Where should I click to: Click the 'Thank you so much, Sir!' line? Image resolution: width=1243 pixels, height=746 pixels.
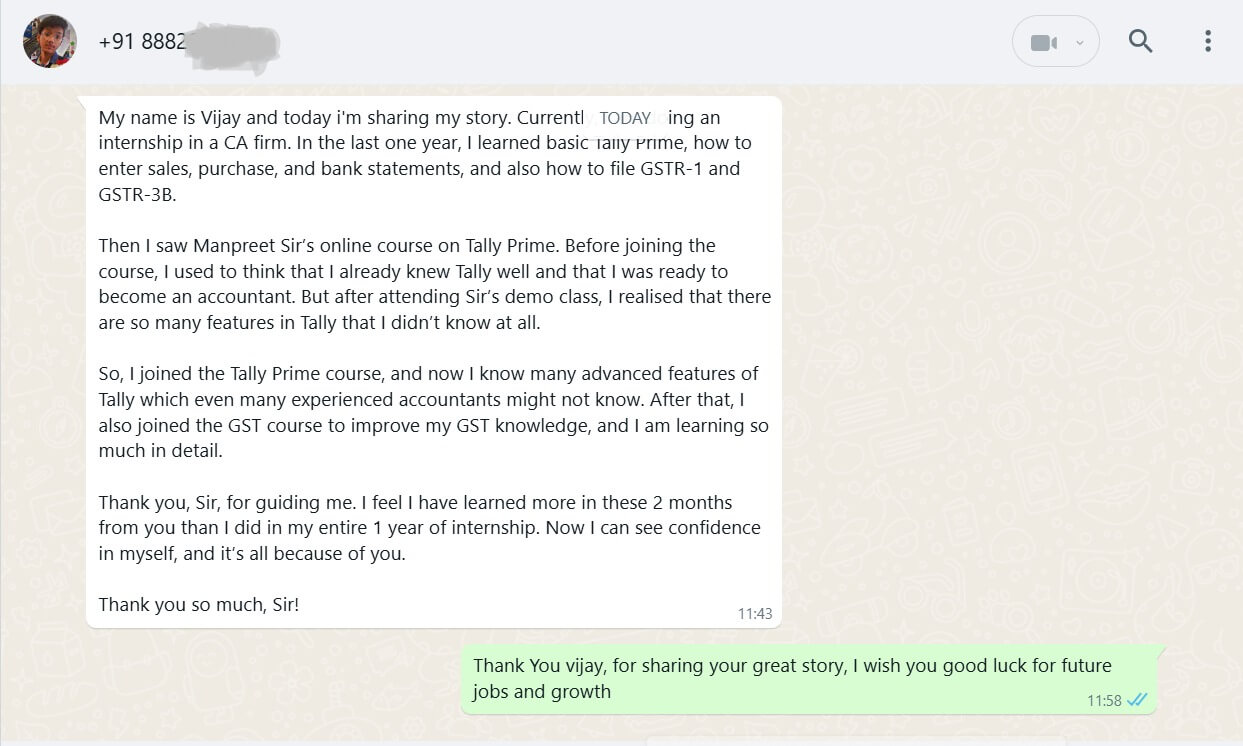(x=199, y=604)
